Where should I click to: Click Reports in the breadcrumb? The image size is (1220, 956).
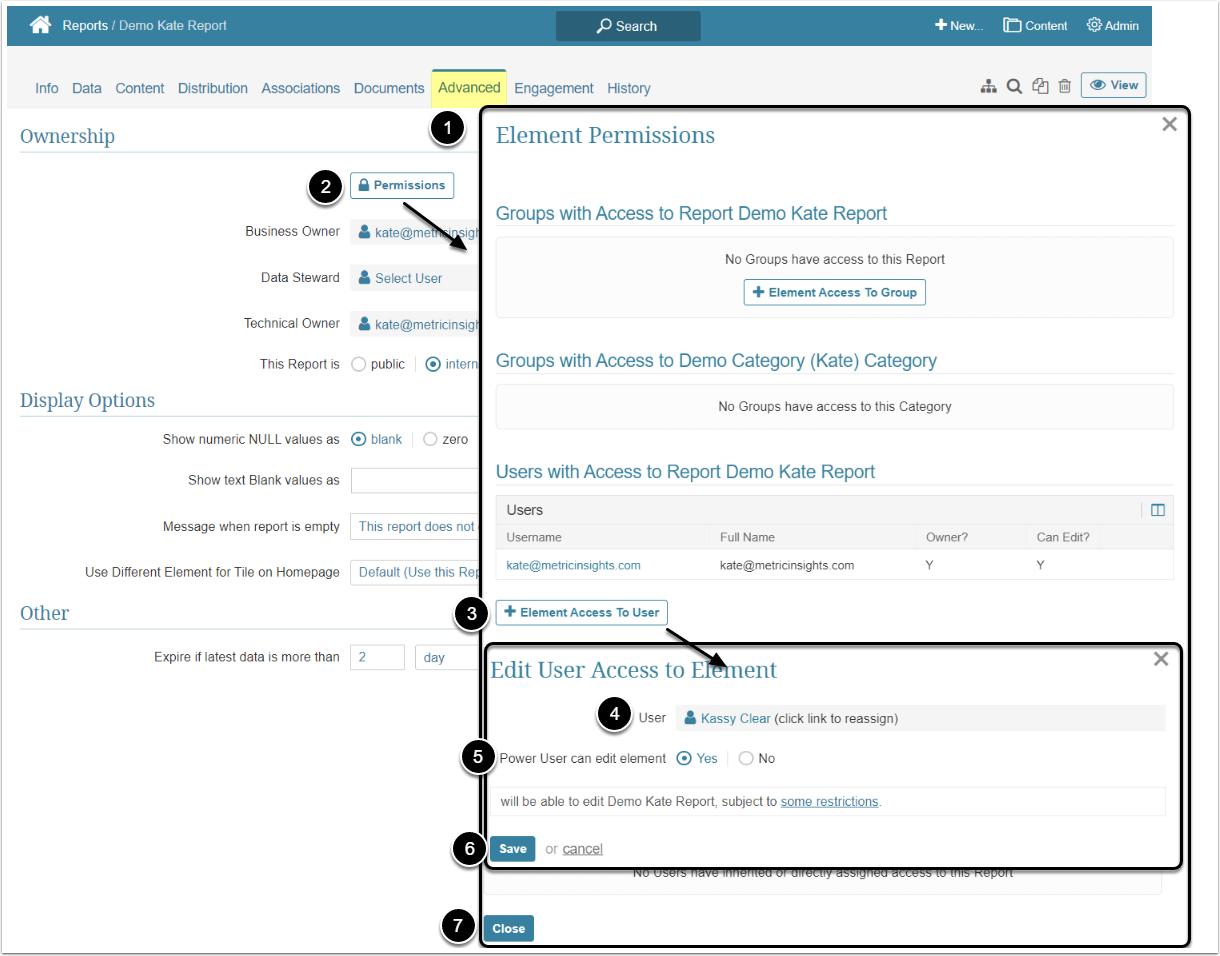[85, 25]
